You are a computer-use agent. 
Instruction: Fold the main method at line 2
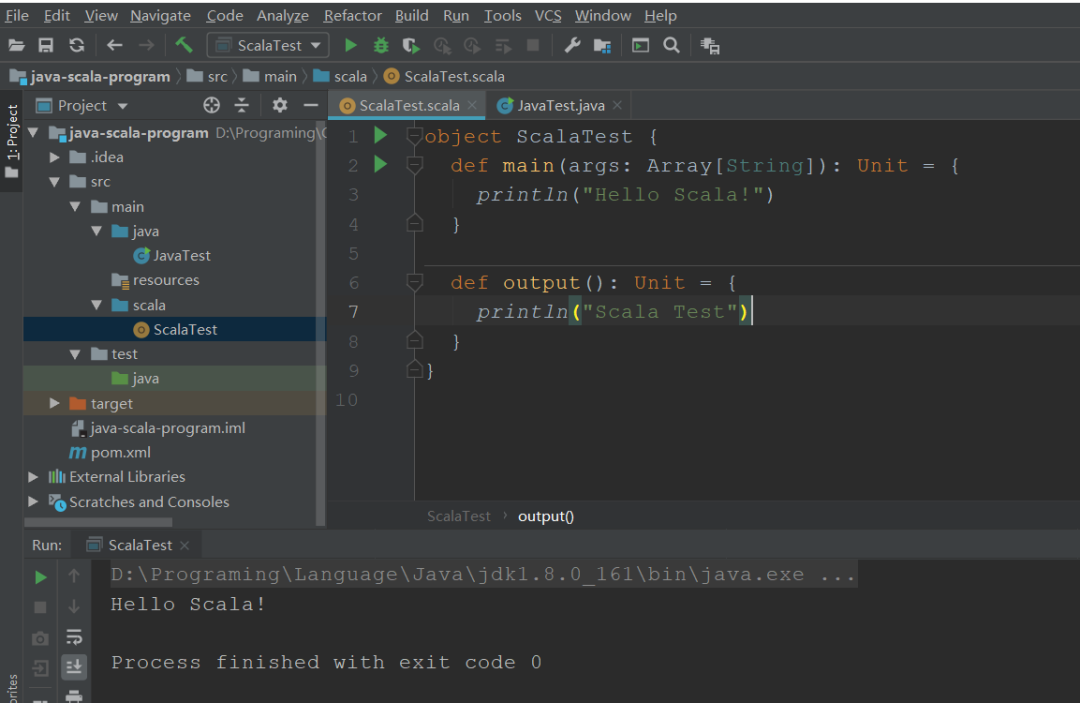pos(414,165)
